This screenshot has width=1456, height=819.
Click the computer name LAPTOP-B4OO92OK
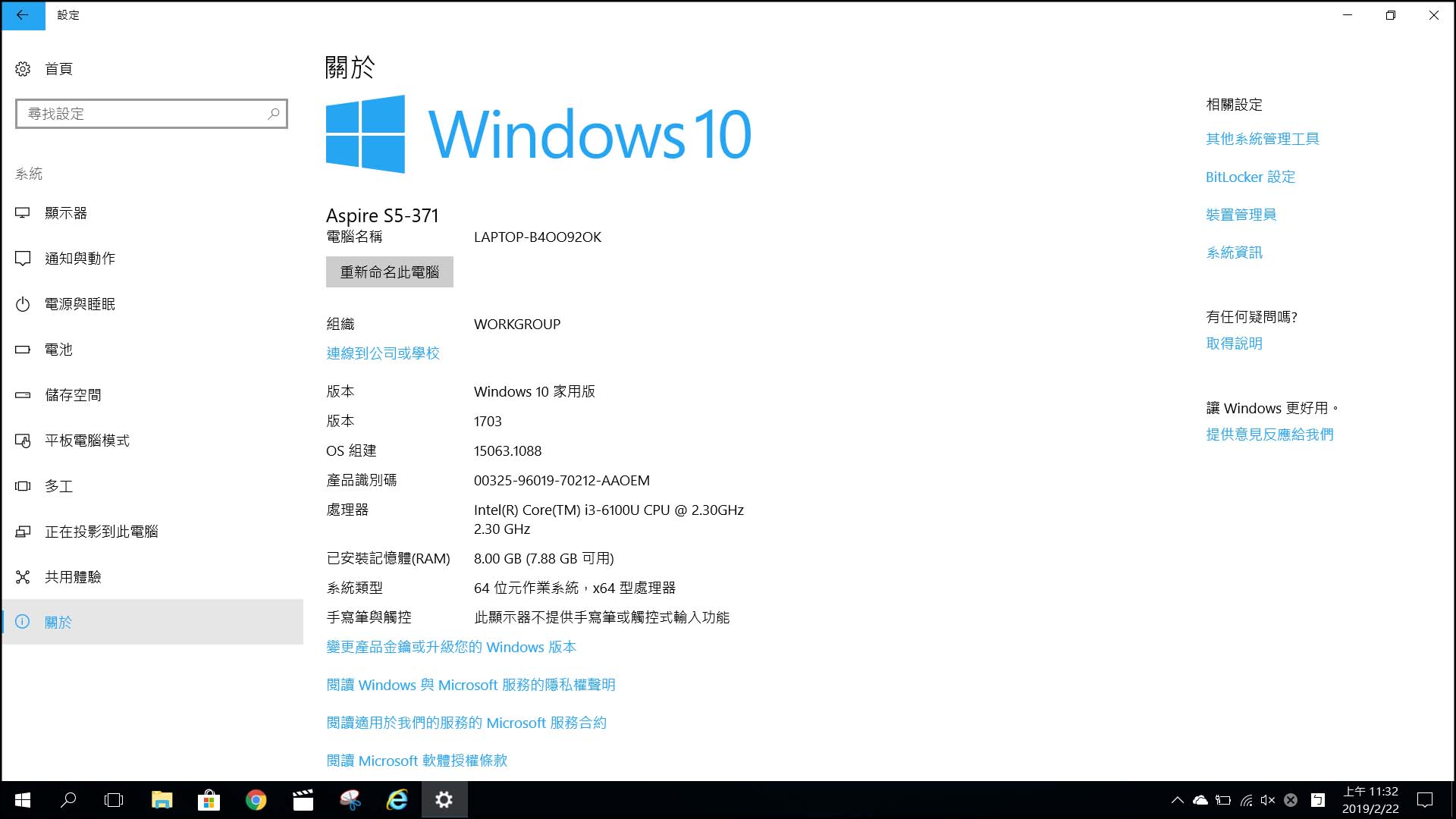[x=538, y=237]
